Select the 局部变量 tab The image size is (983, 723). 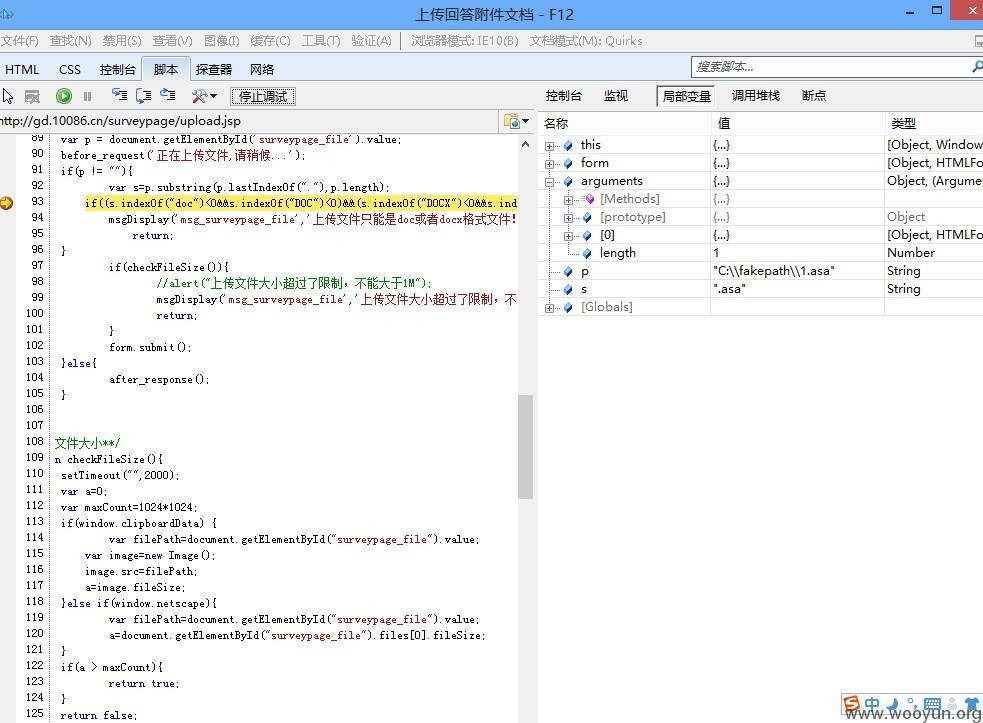(686, 96)
